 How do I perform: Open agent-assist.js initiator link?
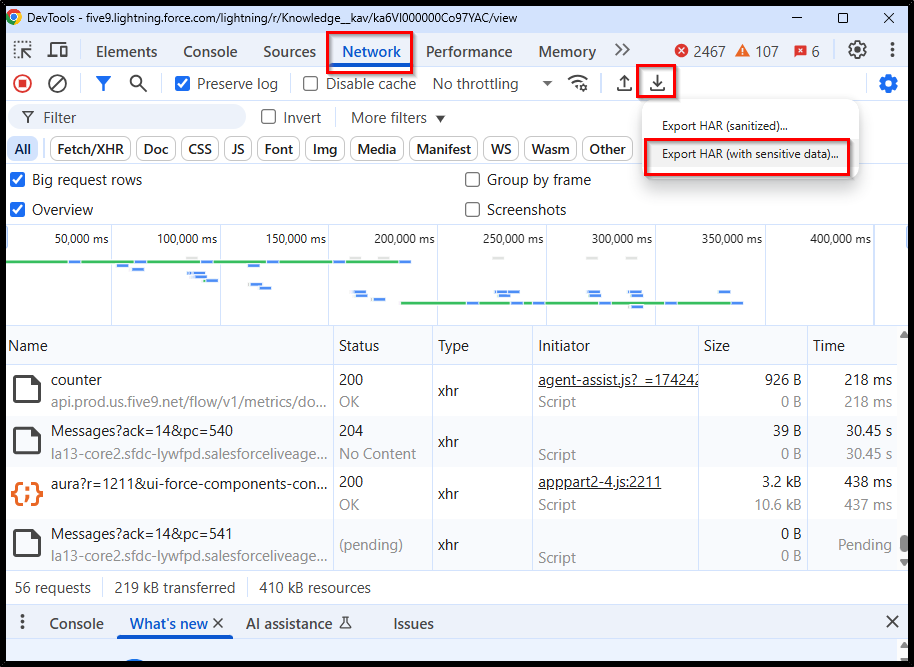coord(618,380)
